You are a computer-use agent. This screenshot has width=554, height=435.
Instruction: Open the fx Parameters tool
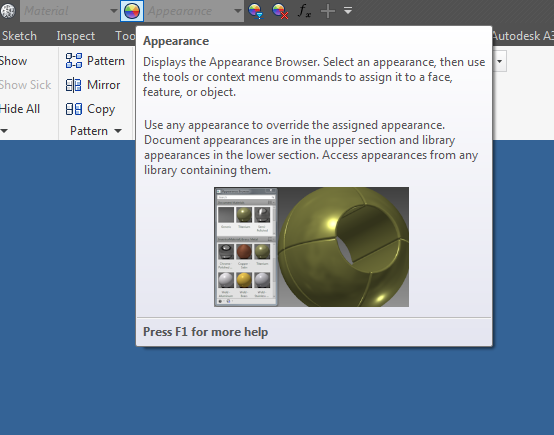304,11
